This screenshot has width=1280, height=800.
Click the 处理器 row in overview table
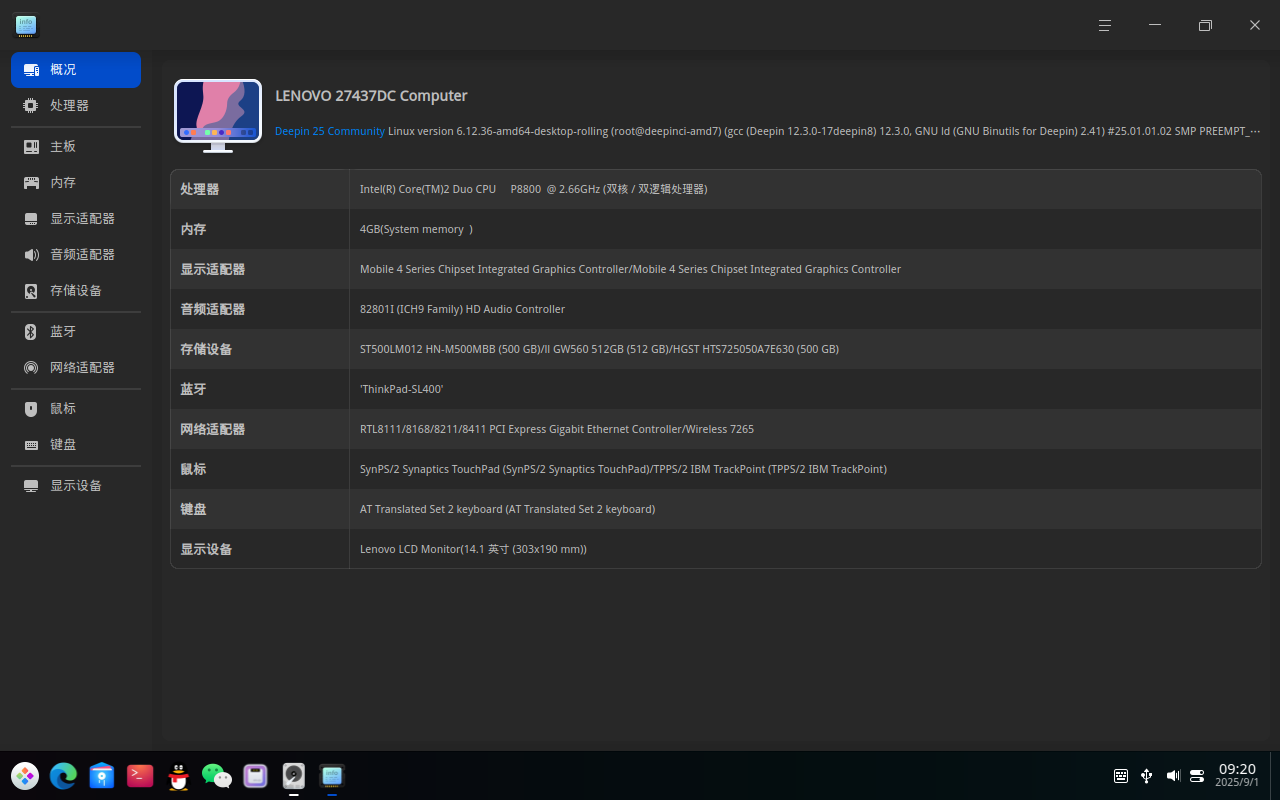(x=716, y=189)
